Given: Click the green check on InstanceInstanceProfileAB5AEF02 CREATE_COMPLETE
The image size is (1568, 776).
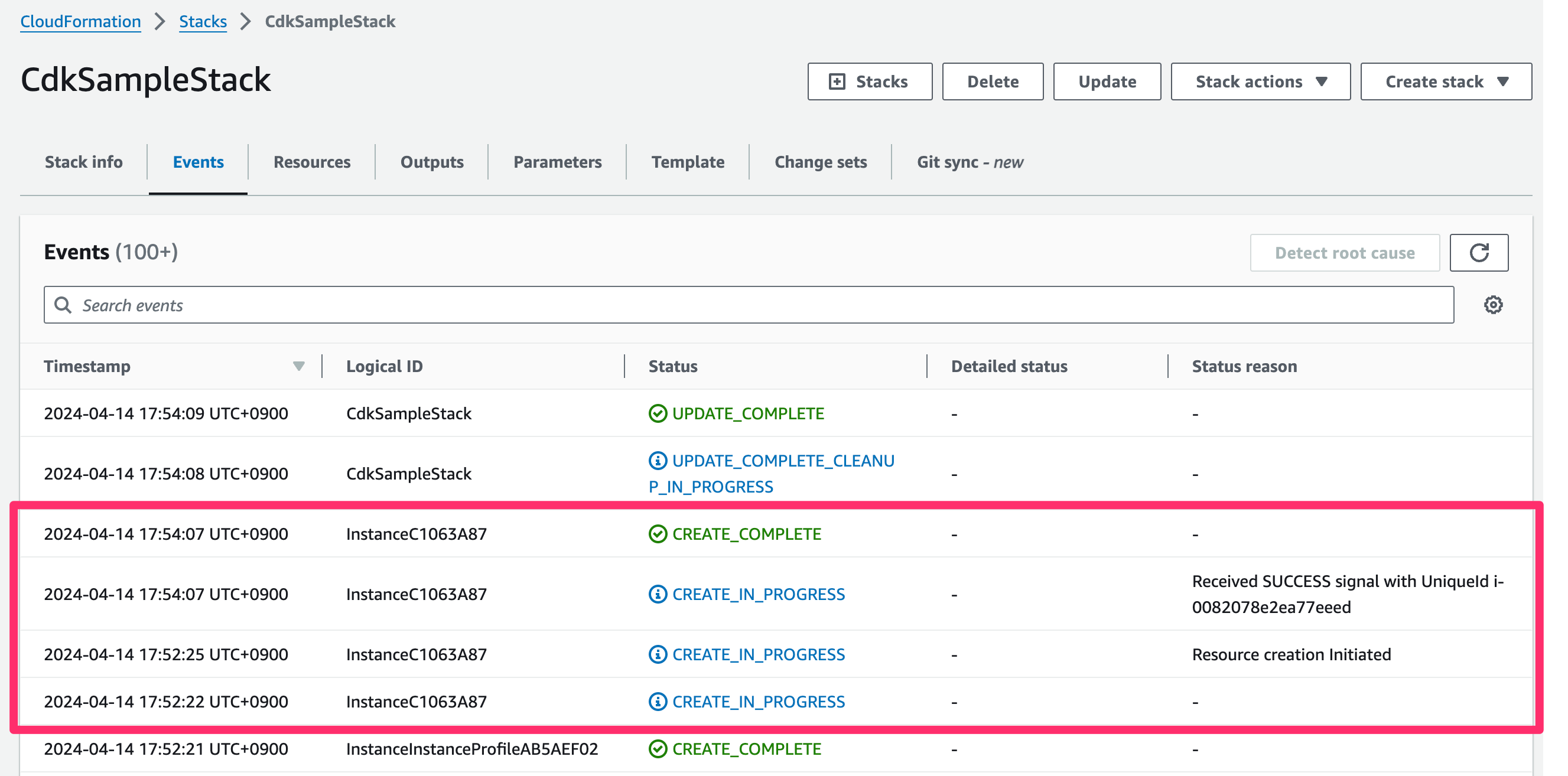Looking at the screenshot, I should tap(658, 749).
